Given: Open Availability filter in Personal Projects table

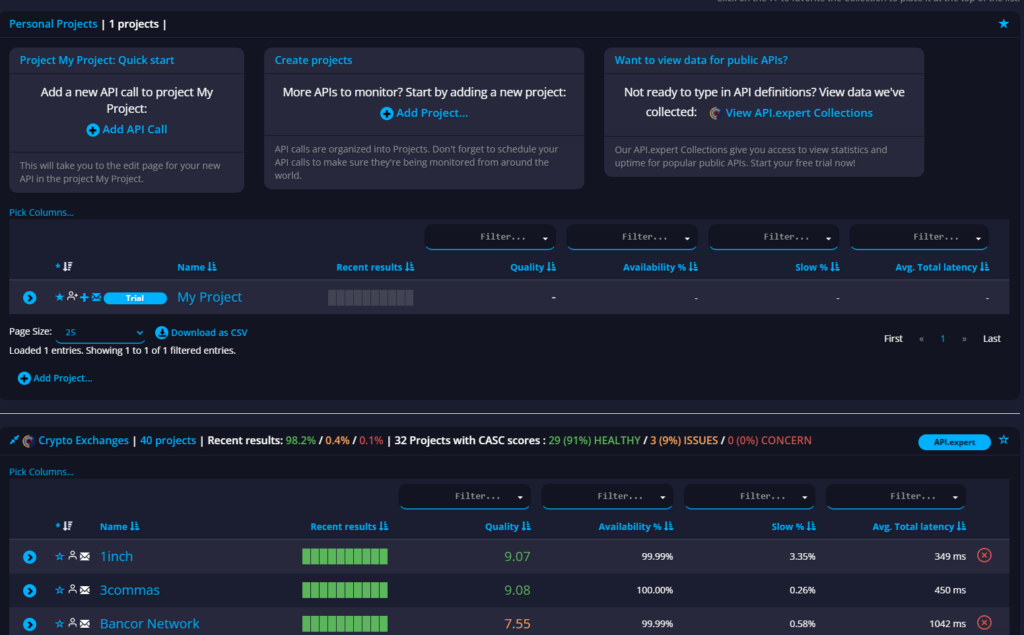Looking at the screenshot, I should (632, 237).
